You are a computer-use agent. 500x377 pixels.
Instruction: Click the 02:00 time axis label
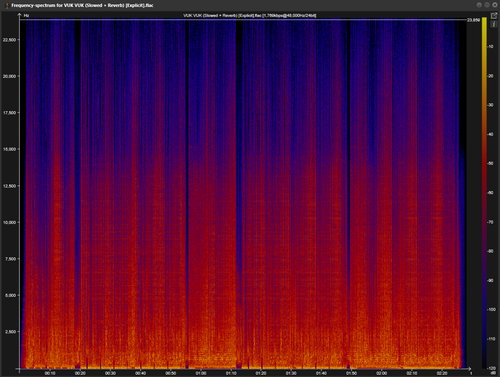[382, 373]
